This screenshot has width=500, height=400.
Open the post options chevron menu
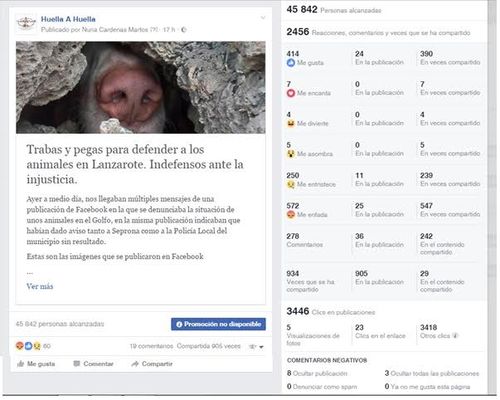(x=263, y=18)
